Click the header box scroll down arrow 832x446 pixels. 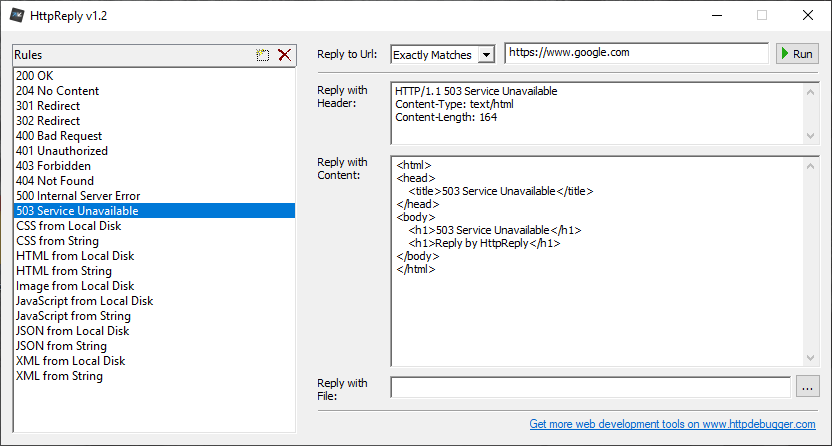pos(810,136)
